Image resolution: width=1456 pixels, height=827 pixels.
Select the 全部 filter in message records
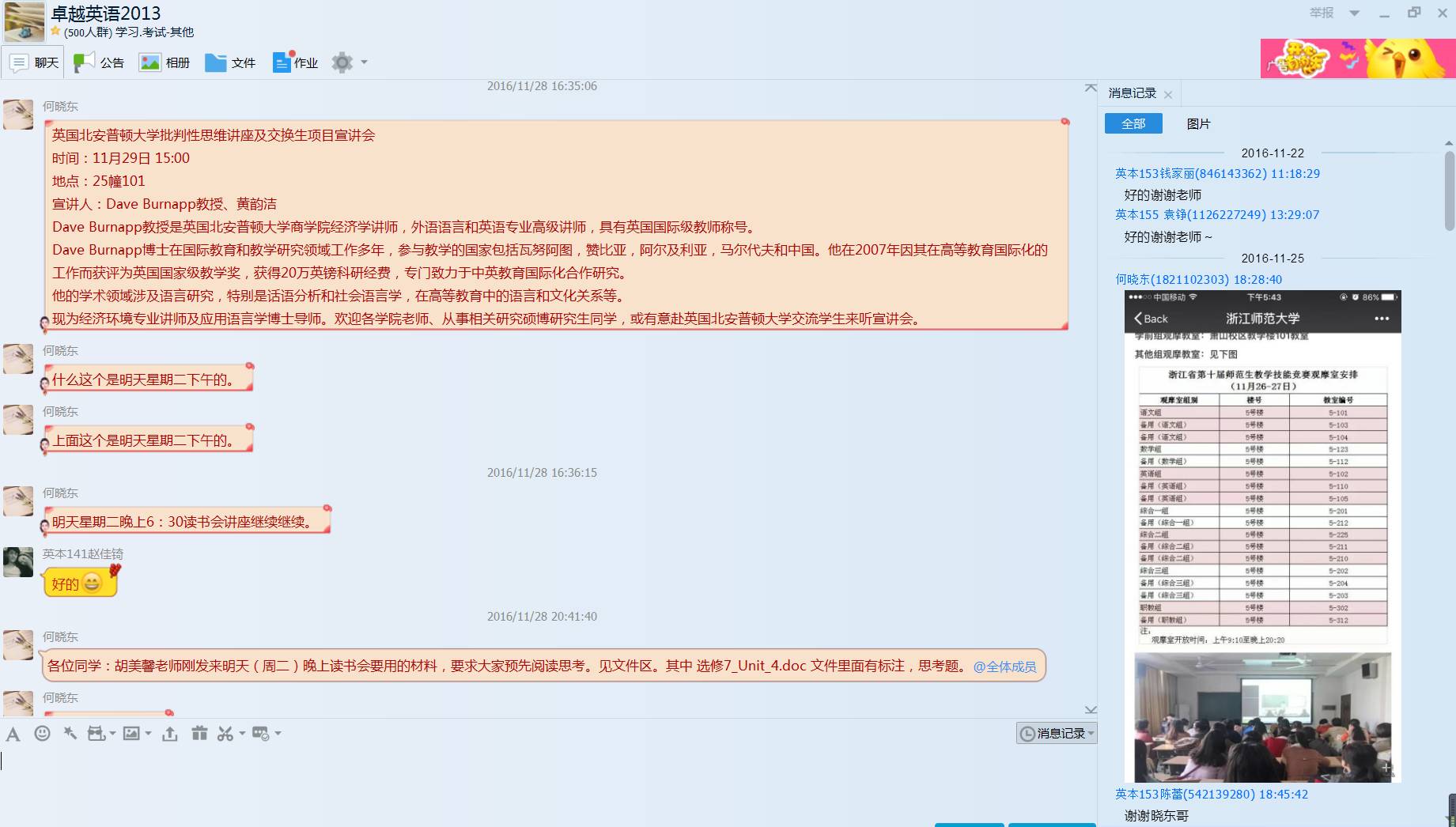tap(1133, 123)
